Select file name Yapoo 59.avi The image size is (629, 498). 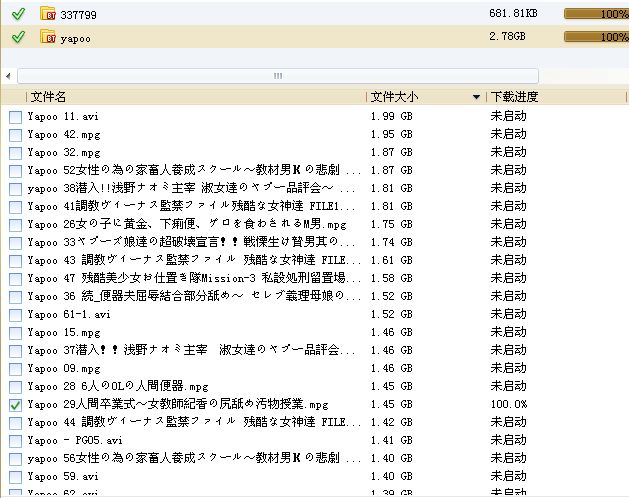(x=63, y=476)
